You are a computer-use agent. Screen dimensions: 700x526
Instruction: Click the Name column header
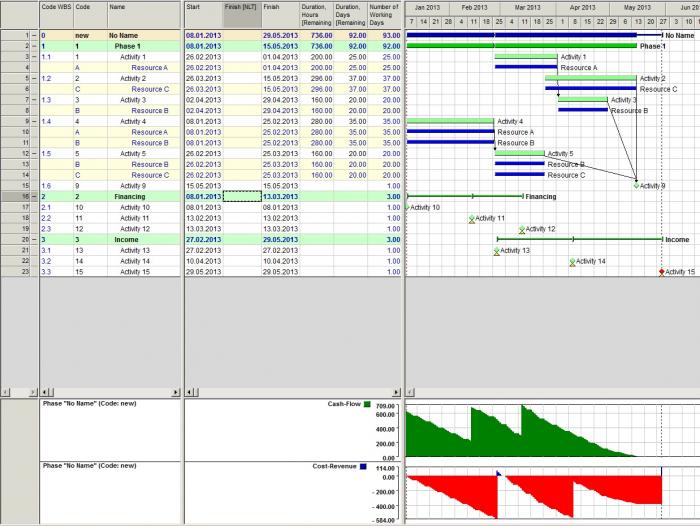tap(144, 15)
